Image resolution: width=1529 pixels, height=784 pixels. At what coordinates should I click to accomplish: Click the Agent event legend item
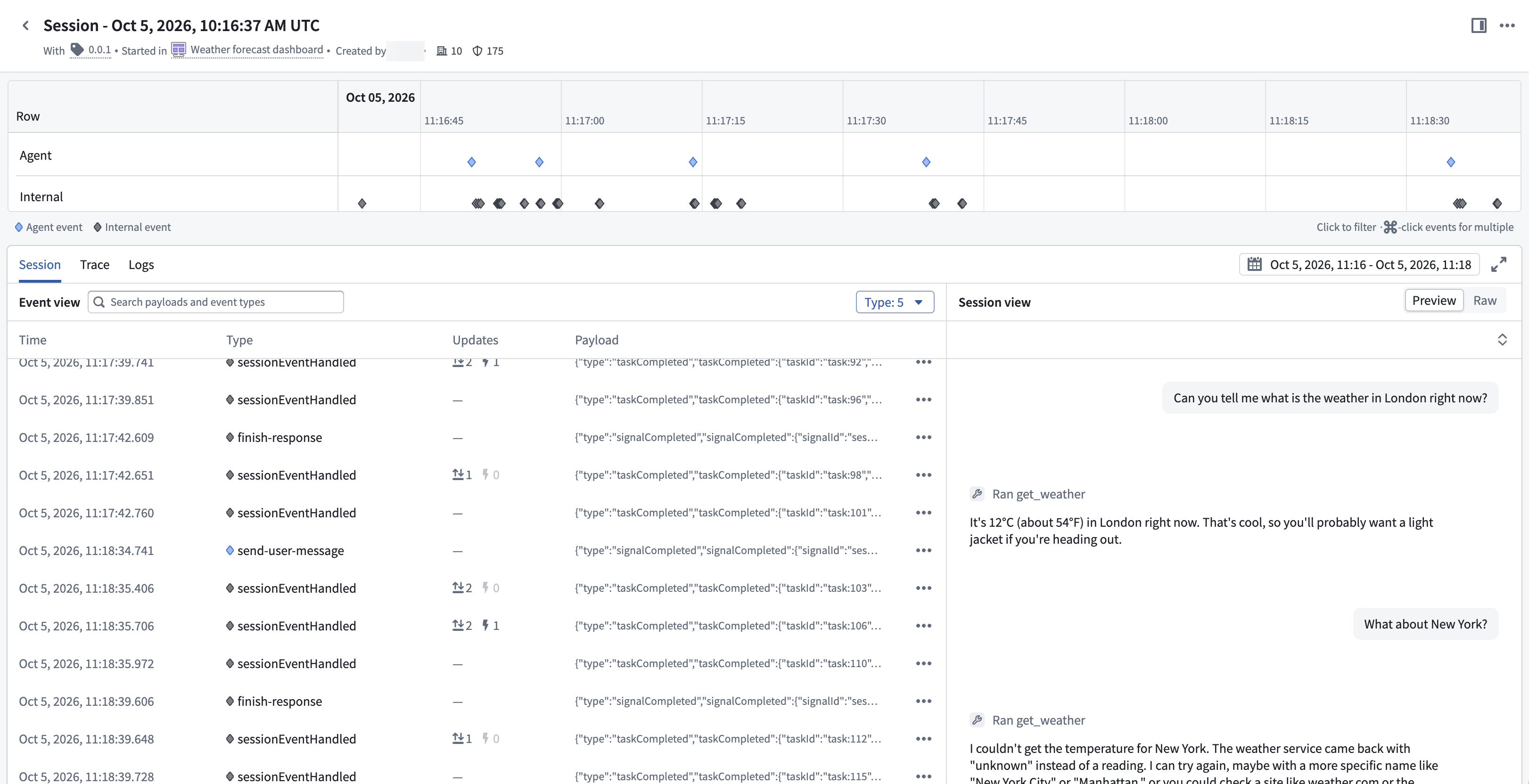(x=49, y=227)
